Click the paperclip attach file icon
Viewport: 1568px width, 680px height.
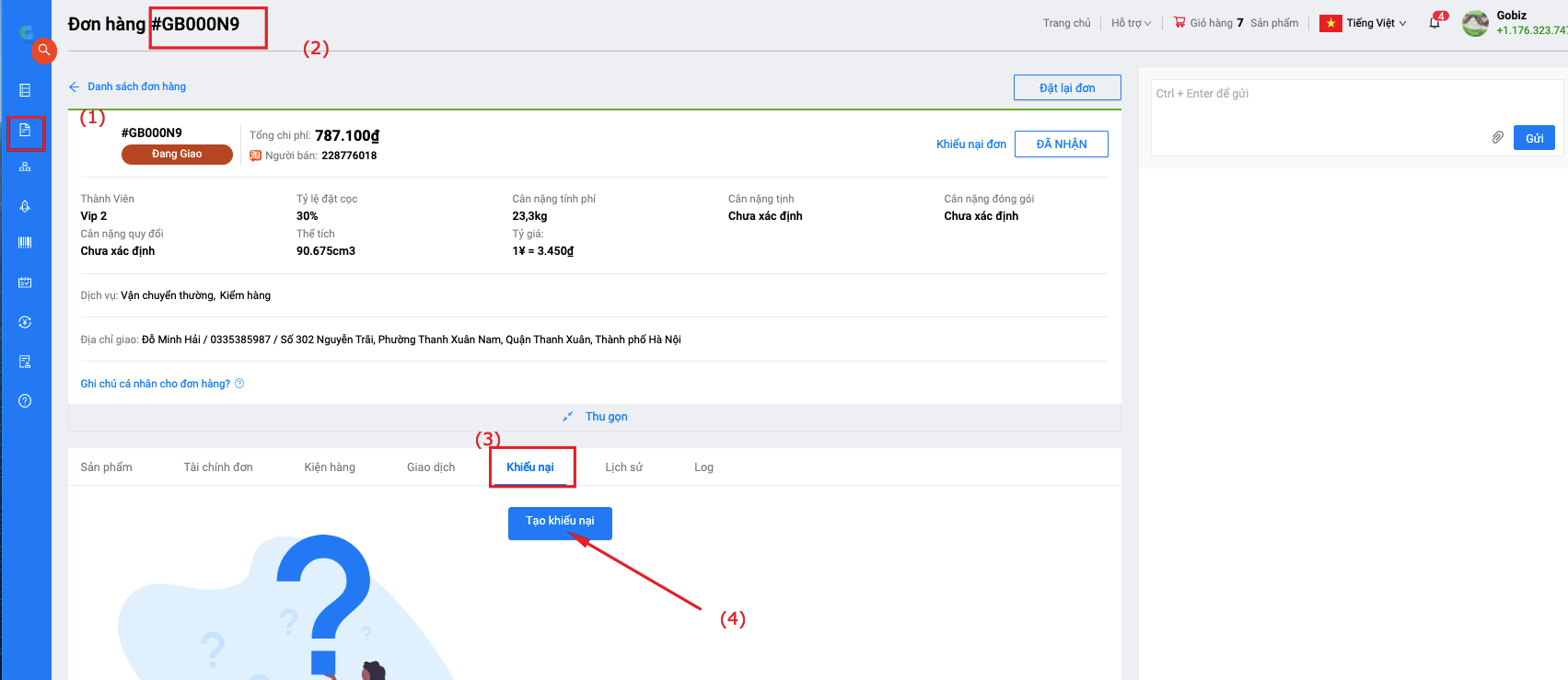point(1498,137)
